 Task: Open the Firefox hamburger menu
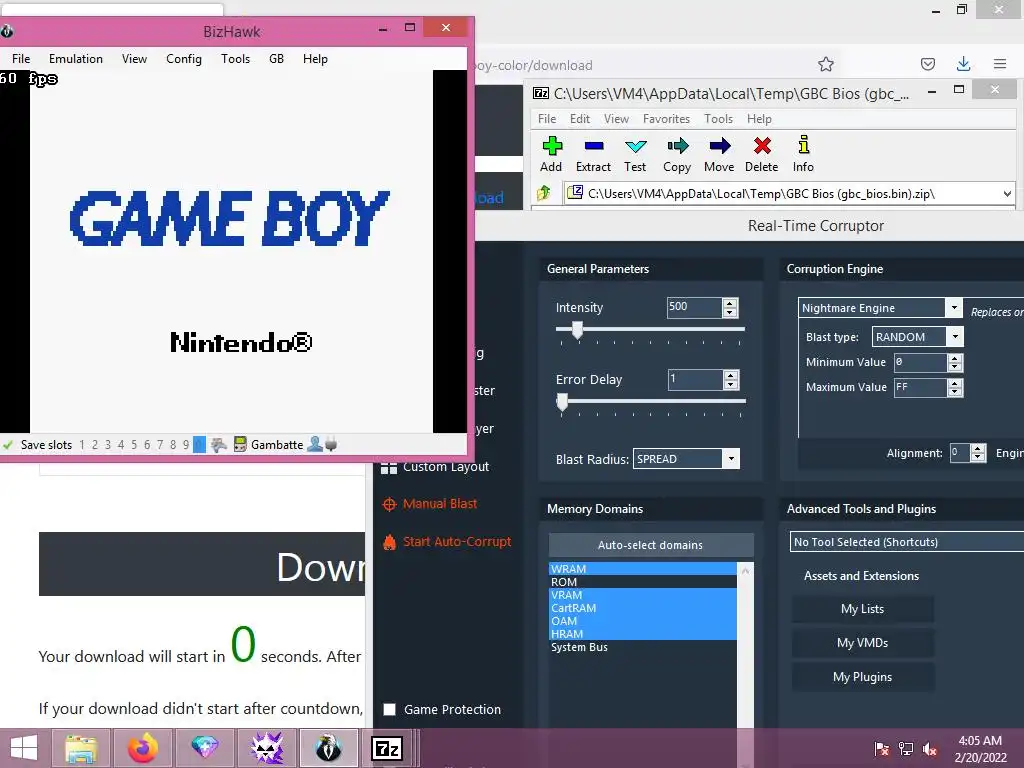click(1000, 63)
